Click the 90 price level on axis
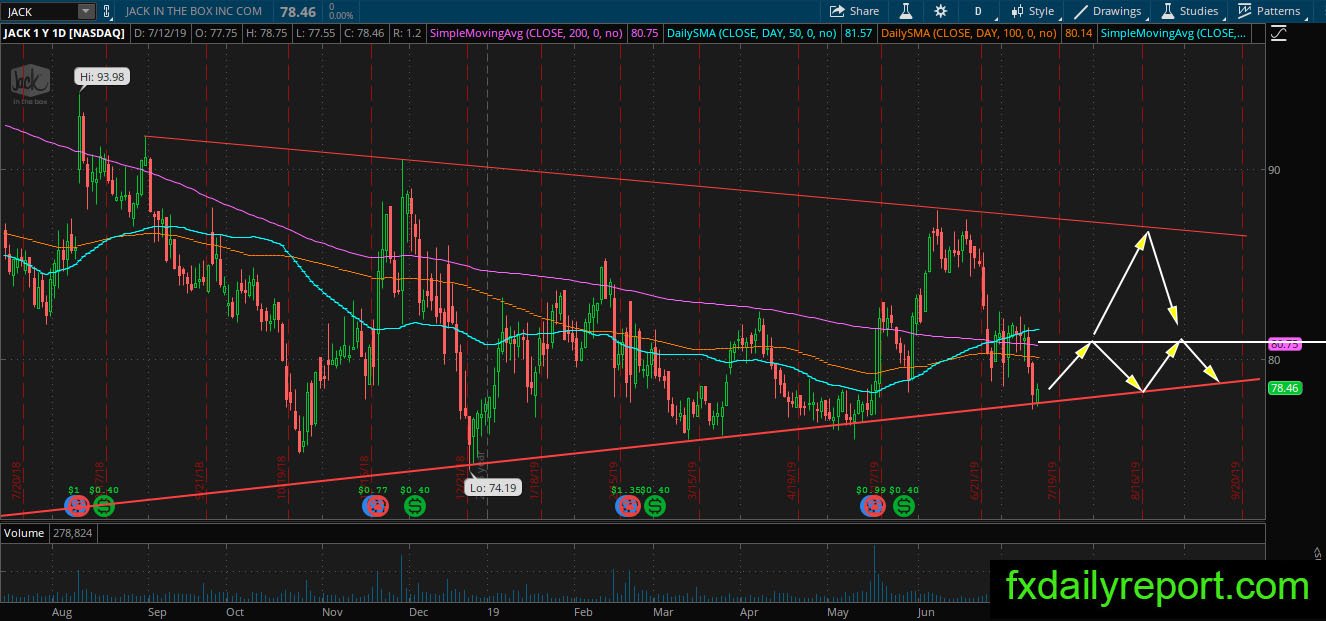The image size is (1326, 621). [1275, 170]
